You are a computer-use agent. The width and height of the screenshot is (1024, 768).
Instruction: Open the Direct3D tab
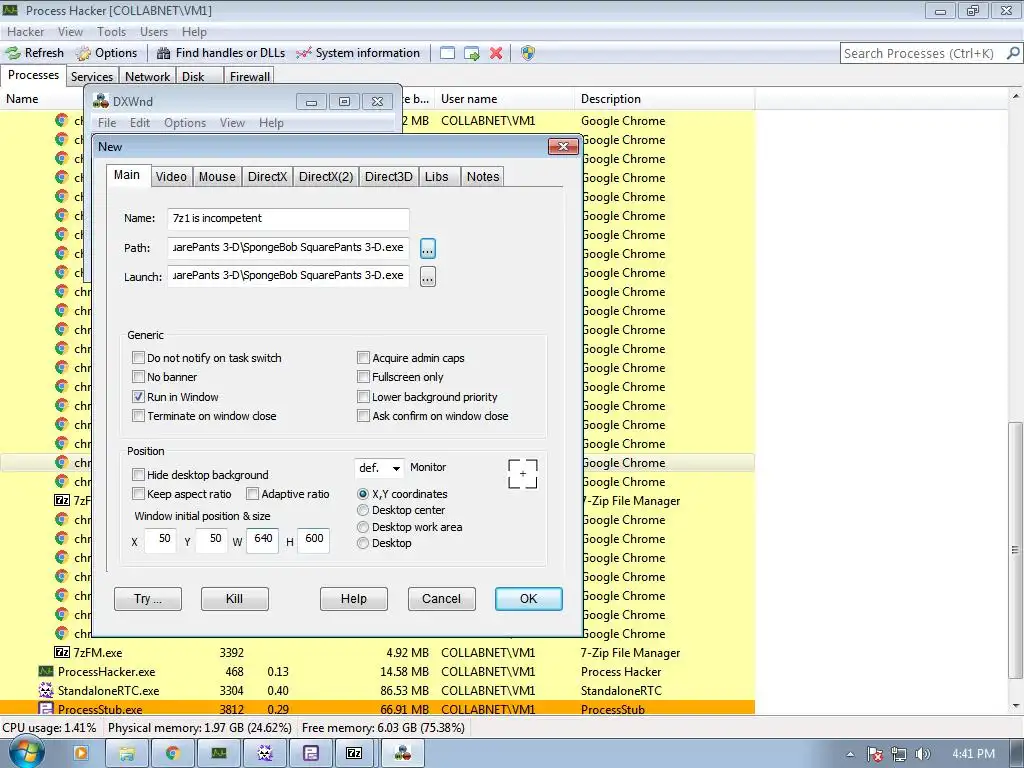click(389, 176)
